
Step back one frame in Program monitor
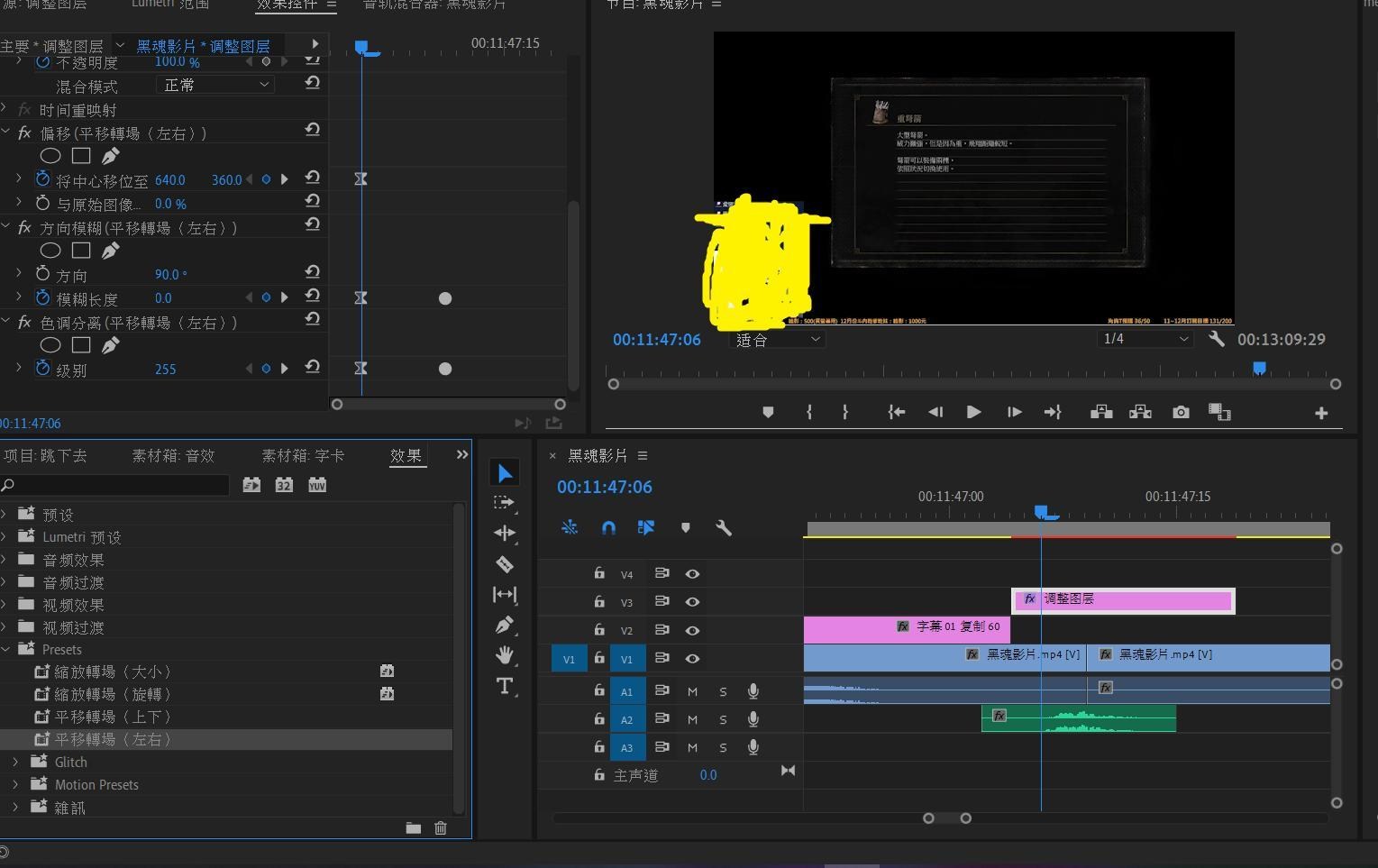[935, 412]
